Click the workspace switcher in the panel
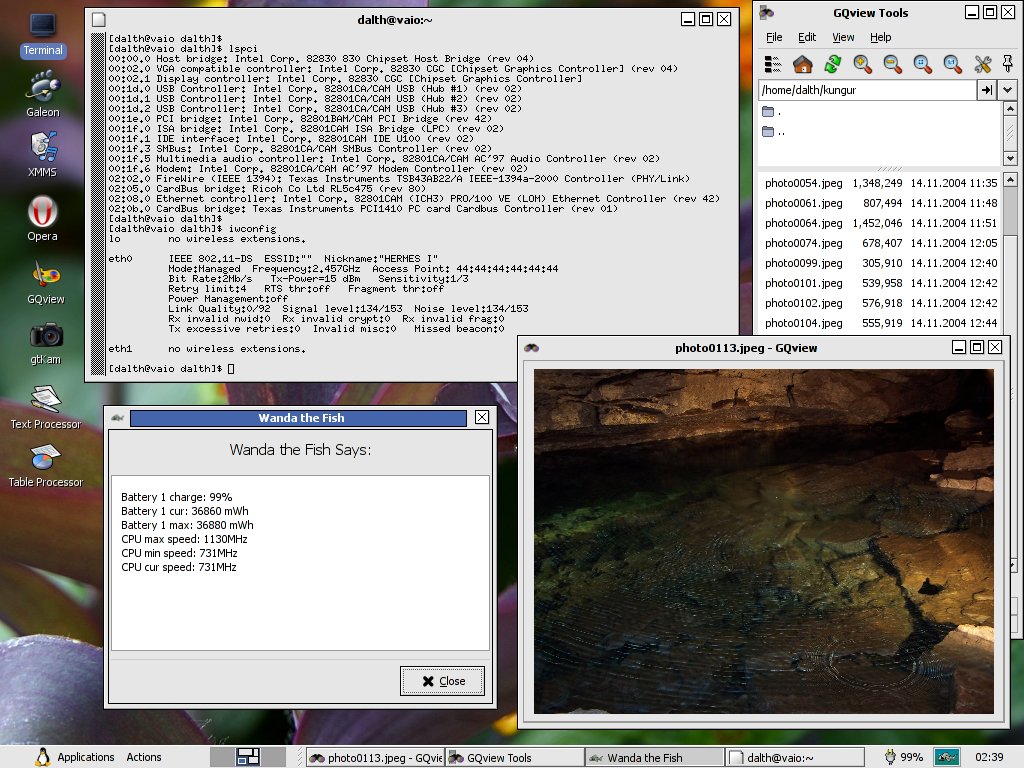This screenshot has height=768, width=1024. (x=248, y=757)
